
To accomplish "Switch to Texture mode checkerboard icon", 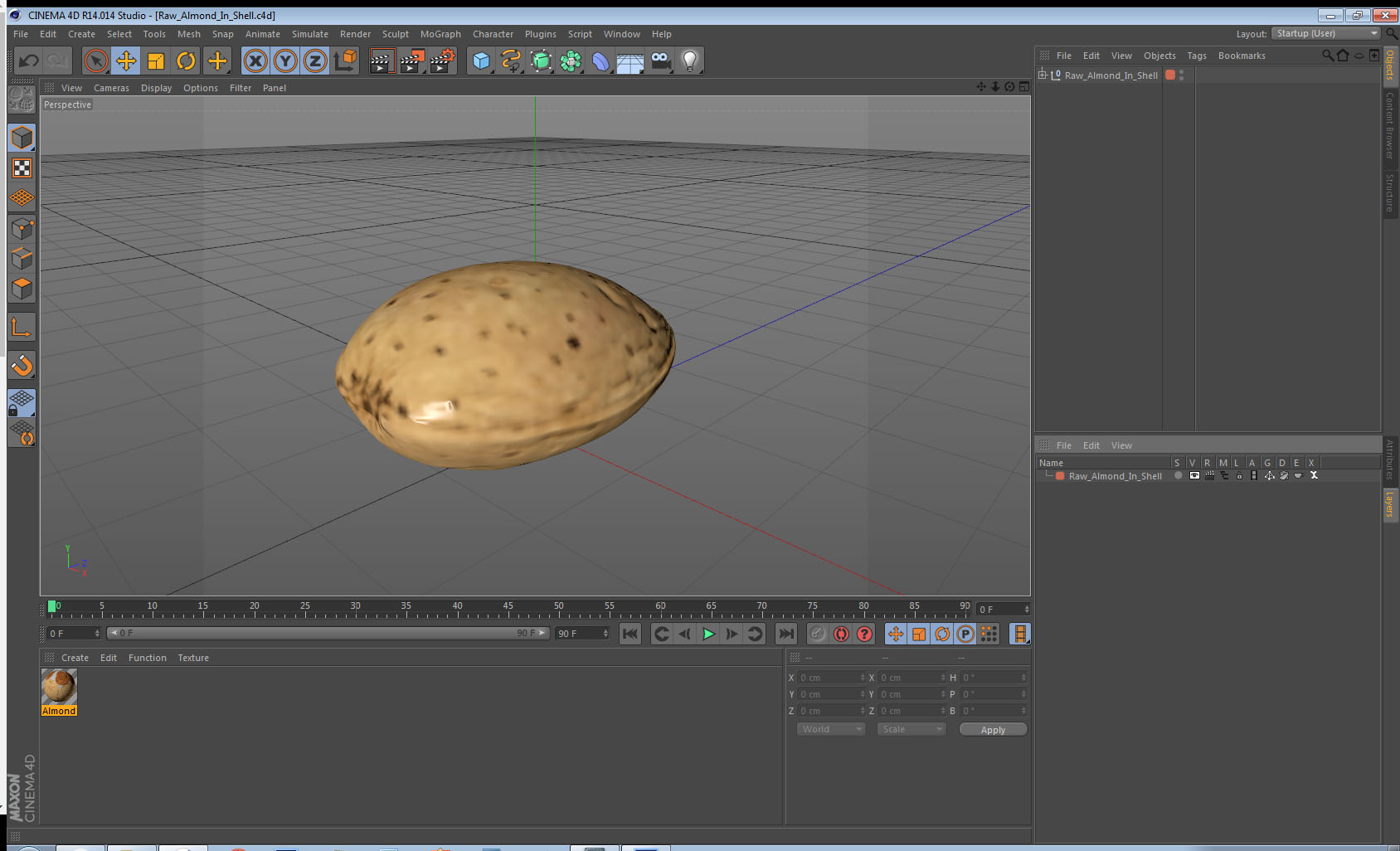I will (22, 168).
